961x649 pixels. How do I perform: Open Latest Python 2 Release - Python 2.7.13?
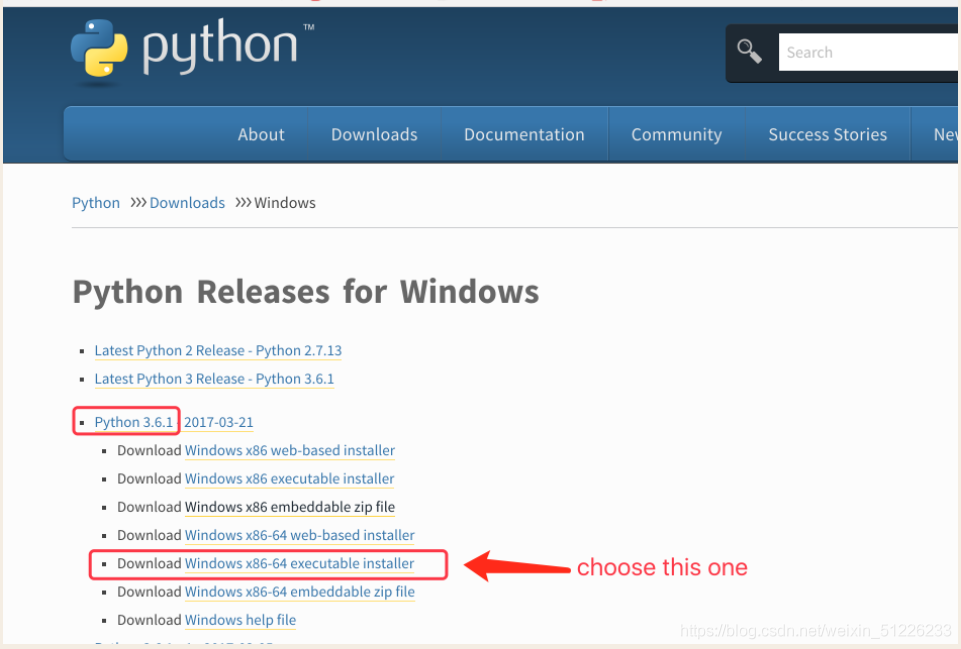coord(218,350)
